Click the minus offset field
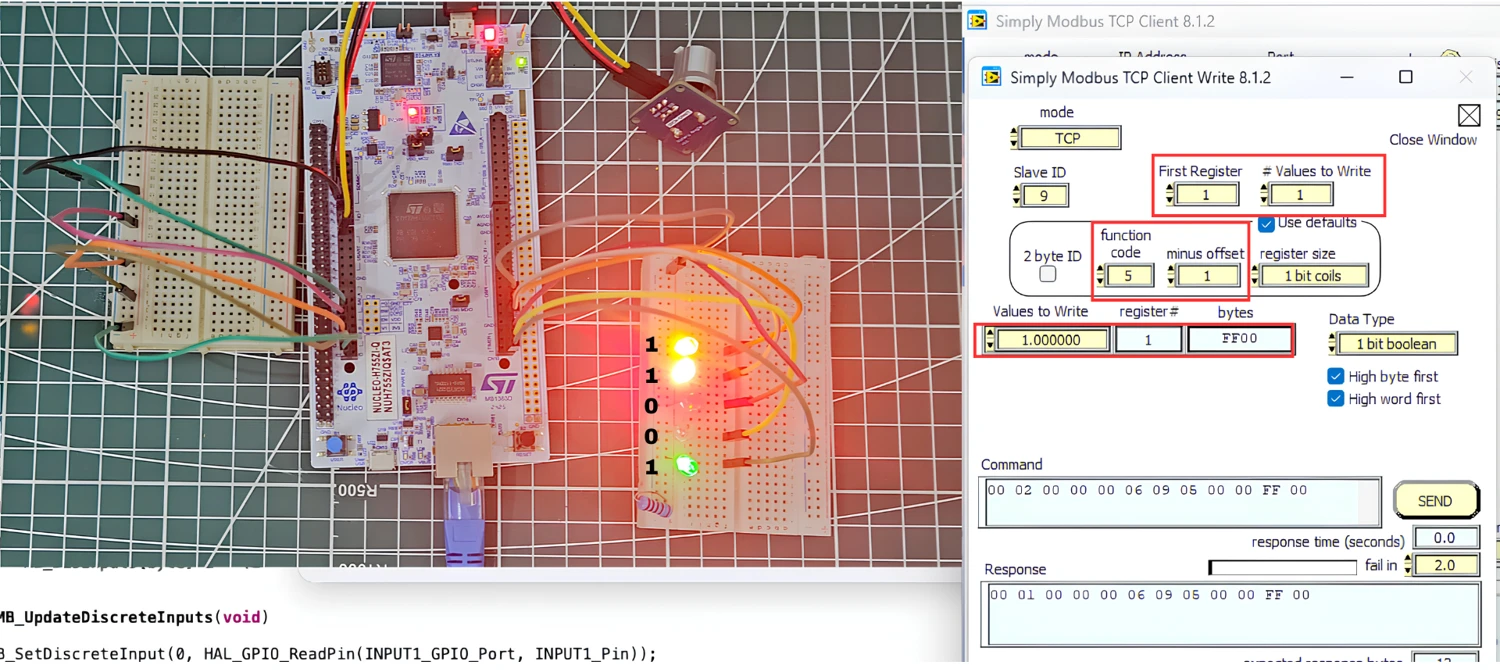 tap(1209, 275)
